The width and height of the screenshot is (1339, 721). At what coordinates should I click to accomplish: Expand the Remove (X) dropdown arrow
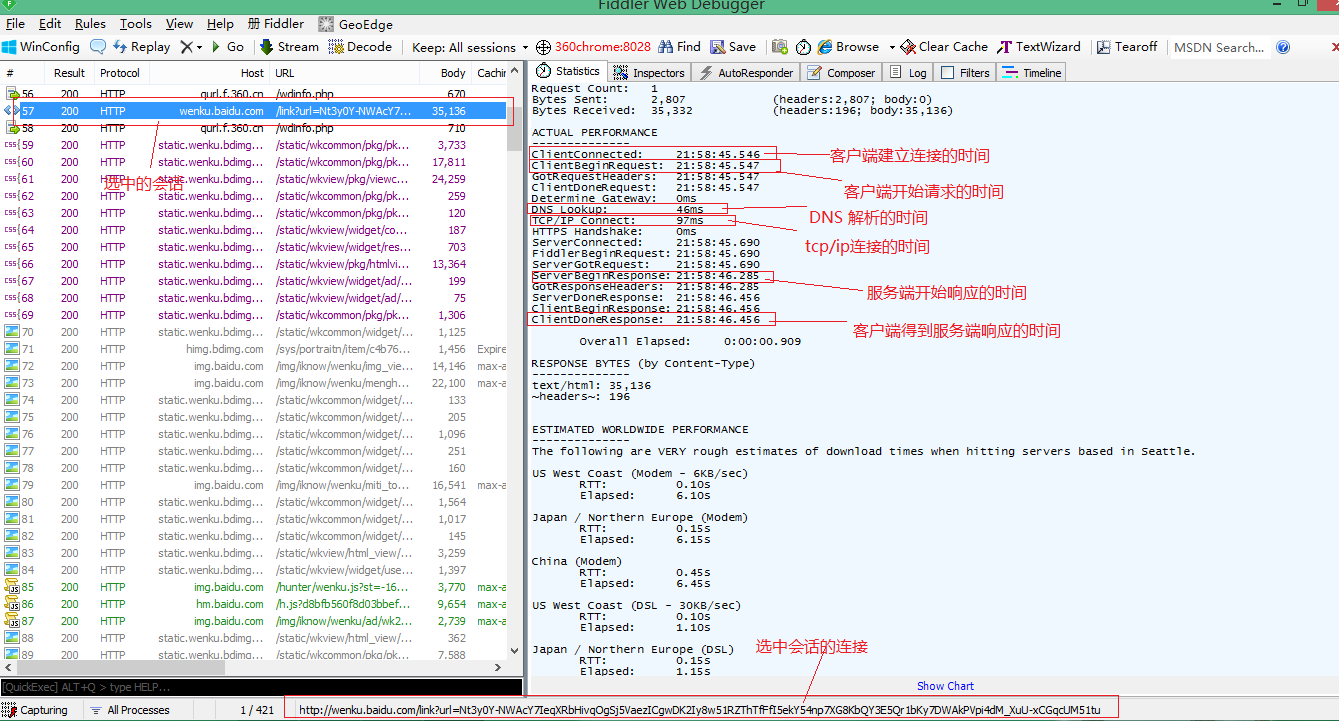199,47
